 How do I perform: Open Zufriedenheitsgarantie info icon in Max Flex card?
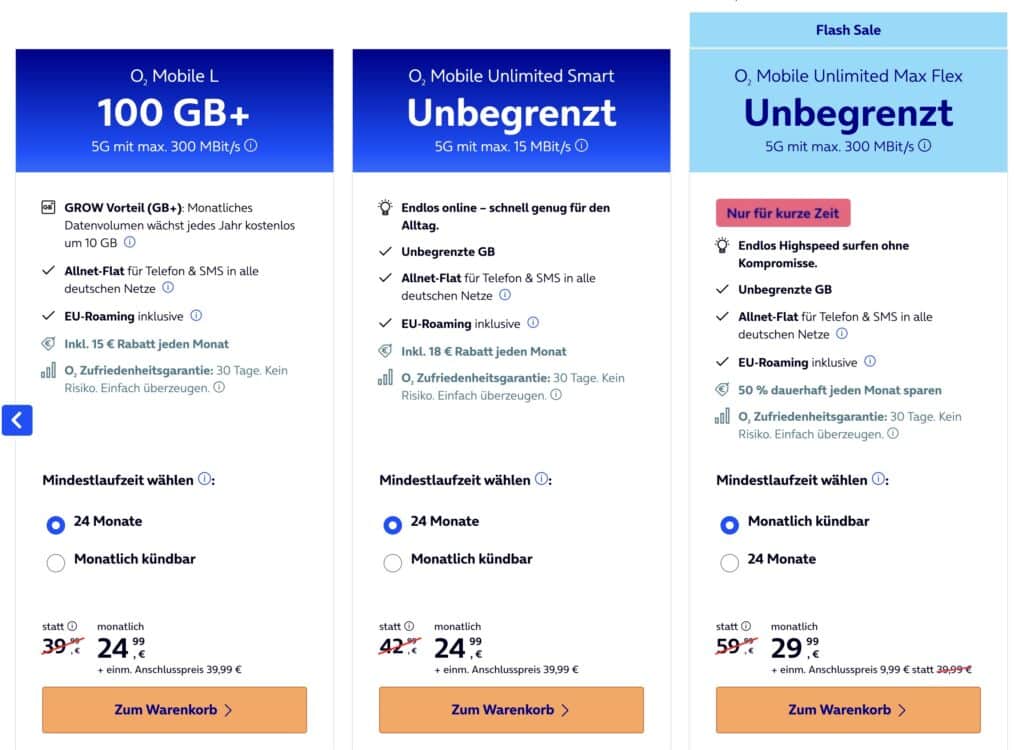(893, 434)
